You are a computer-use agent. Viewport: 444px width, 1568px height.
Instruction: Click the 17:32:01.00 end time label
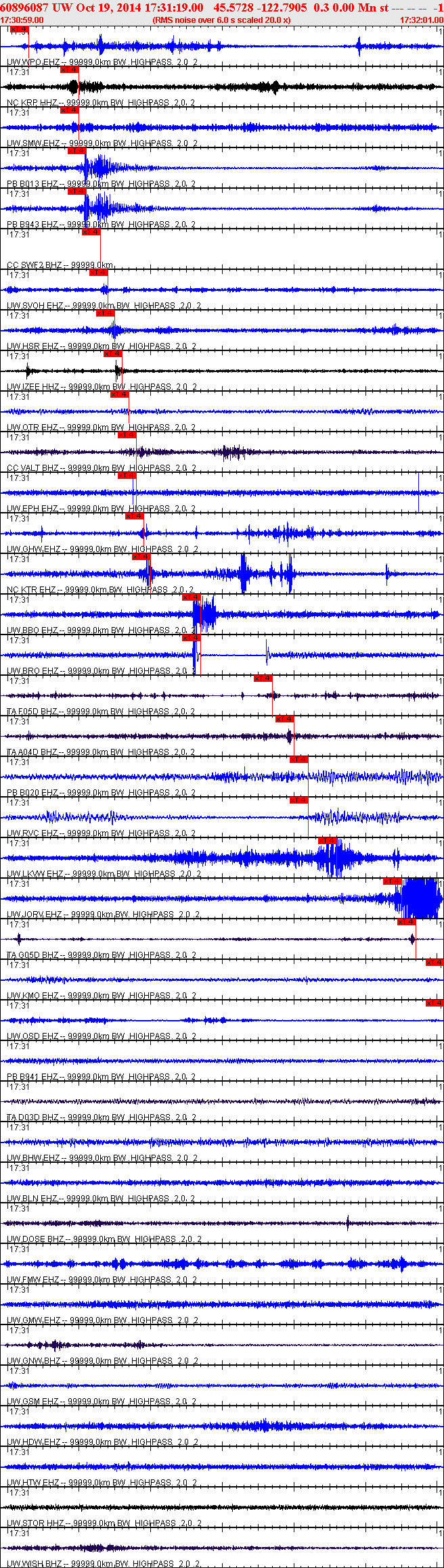click(422, 20)
